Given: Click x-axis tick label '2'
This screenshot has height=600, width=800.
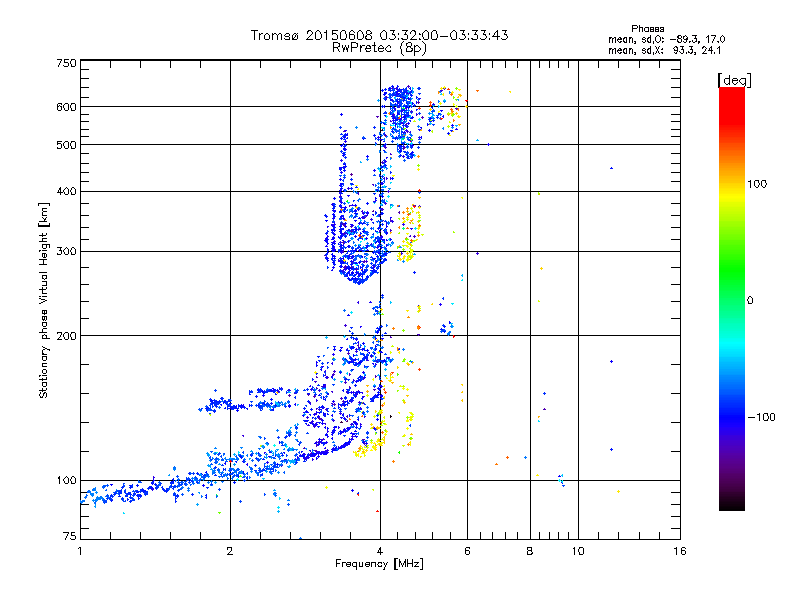Looking at the screenshot, I should pos(230,551).
